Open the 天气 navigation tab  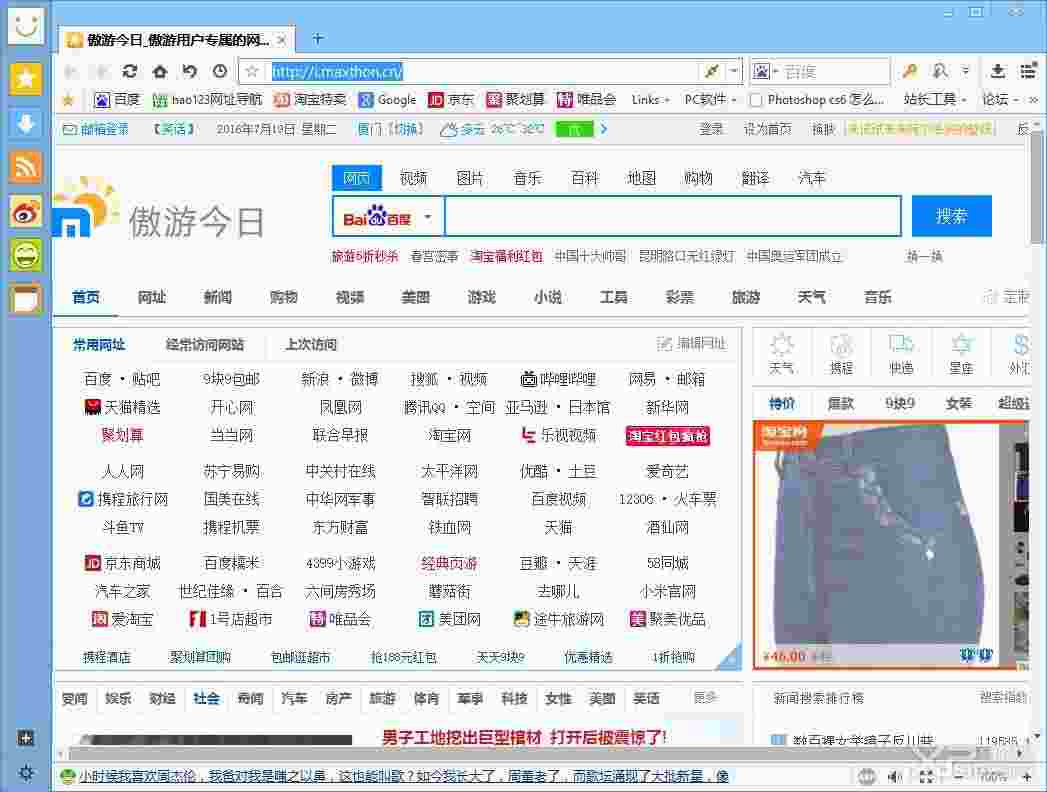(x=811, y=297)
